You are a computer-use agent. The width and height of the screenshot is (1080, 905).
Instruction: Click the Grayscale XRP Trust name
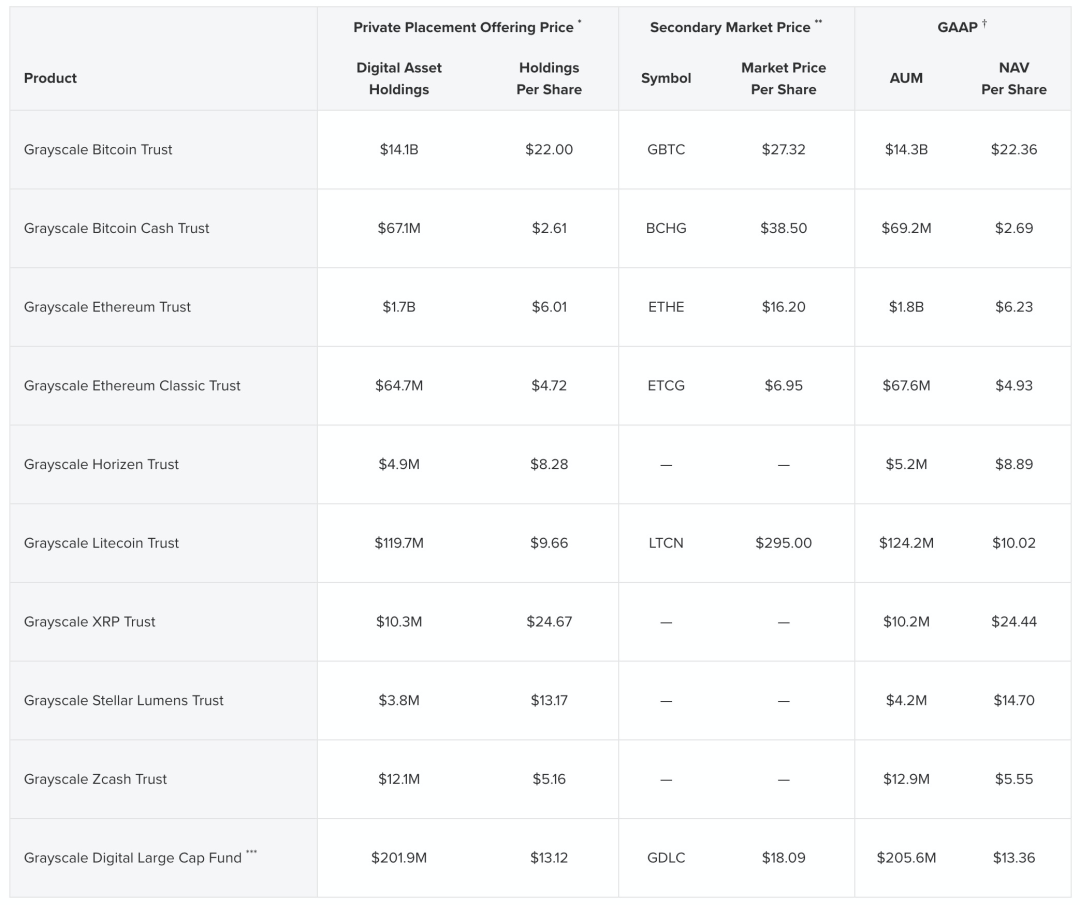90,622
